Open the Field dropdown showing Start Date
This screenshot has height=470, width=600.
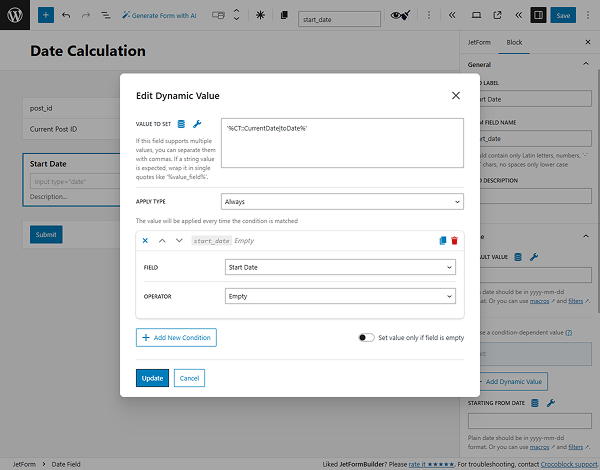[340, 267]
